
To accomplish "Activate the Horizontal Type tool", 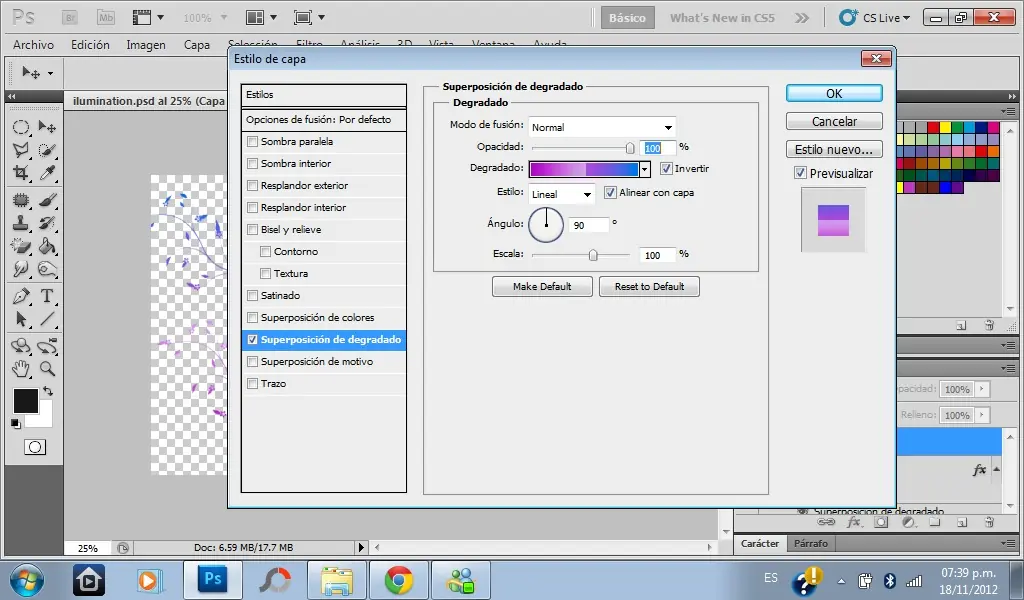I will pos(46,296).
